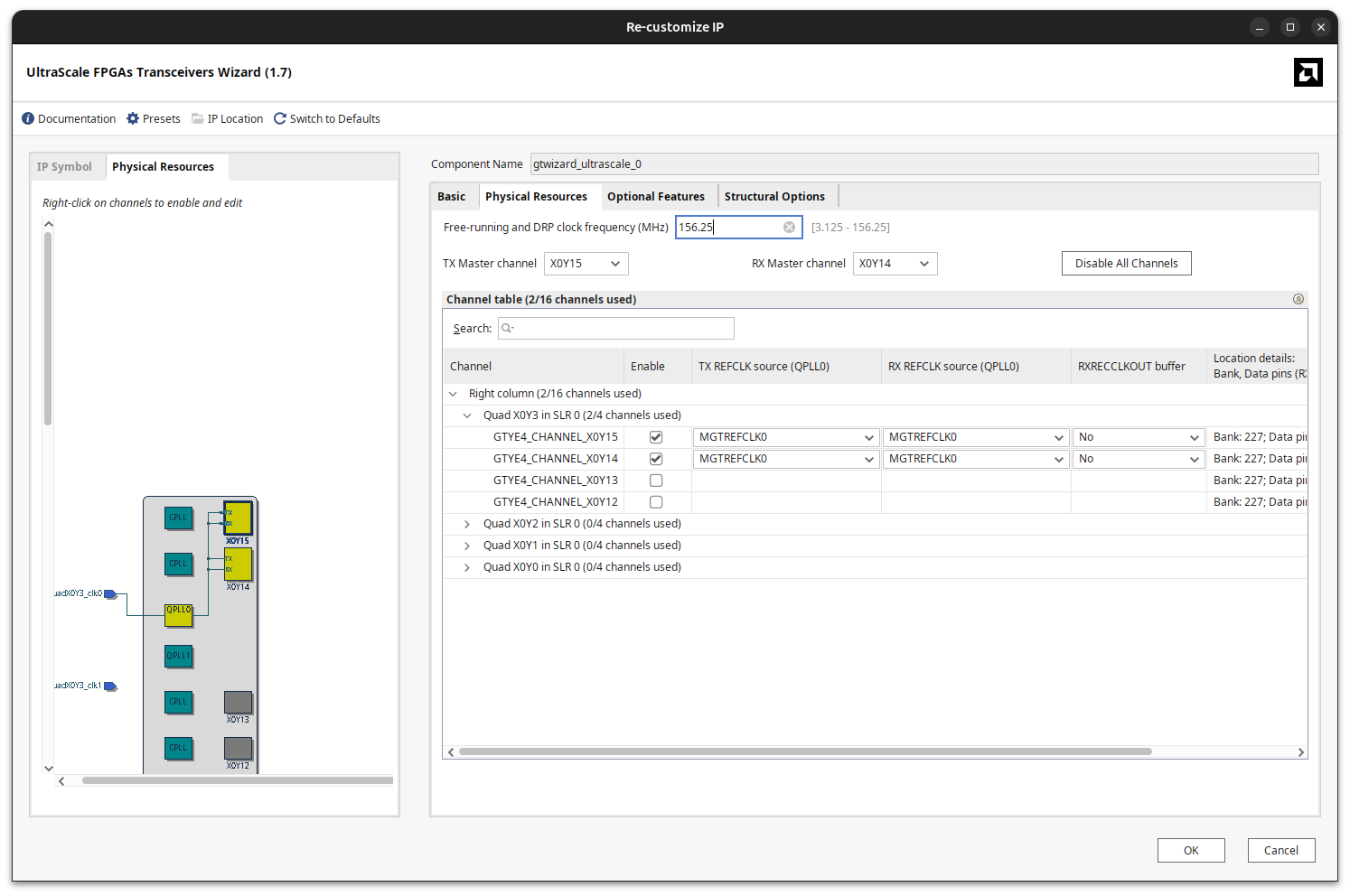Click the Switch to Defaults refresh icon

pos(279,118)
